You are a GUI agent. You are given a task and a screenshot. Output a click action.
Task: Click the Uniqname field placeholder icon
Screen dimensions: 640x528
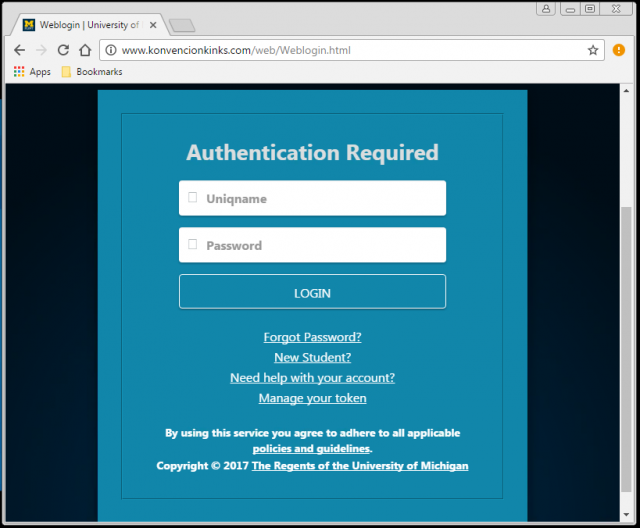coord(193,197)
